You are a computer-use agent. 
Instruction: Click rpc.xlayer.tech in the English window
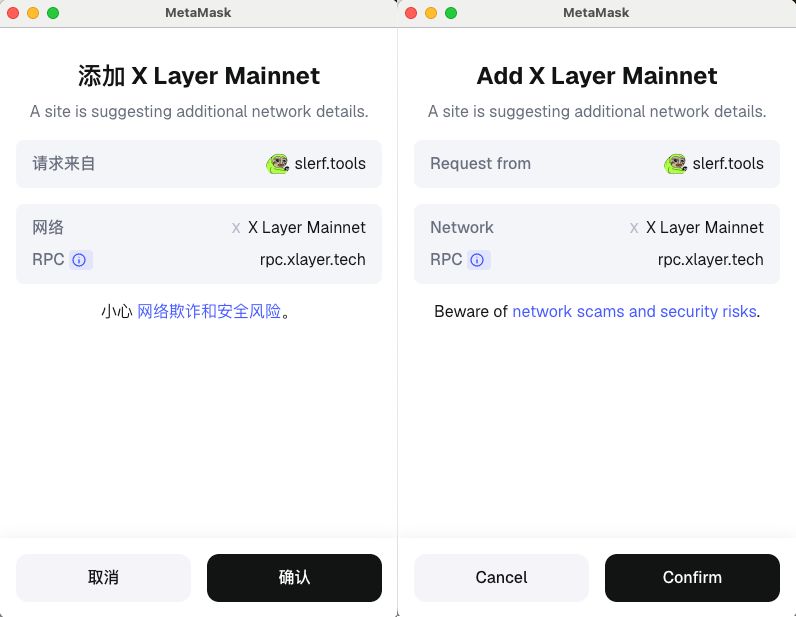tap(710, 260)
